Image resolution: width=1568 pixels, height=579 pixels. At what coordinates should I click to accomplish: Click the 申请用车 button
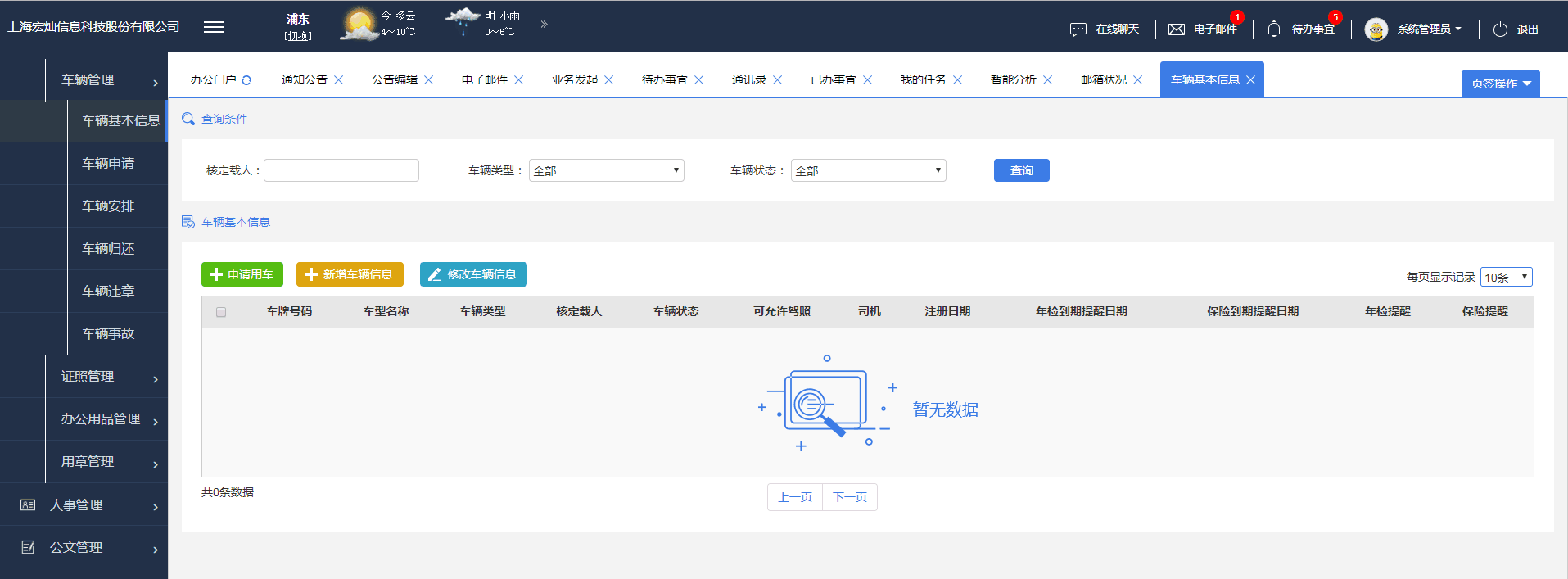[x=242, y=274]
